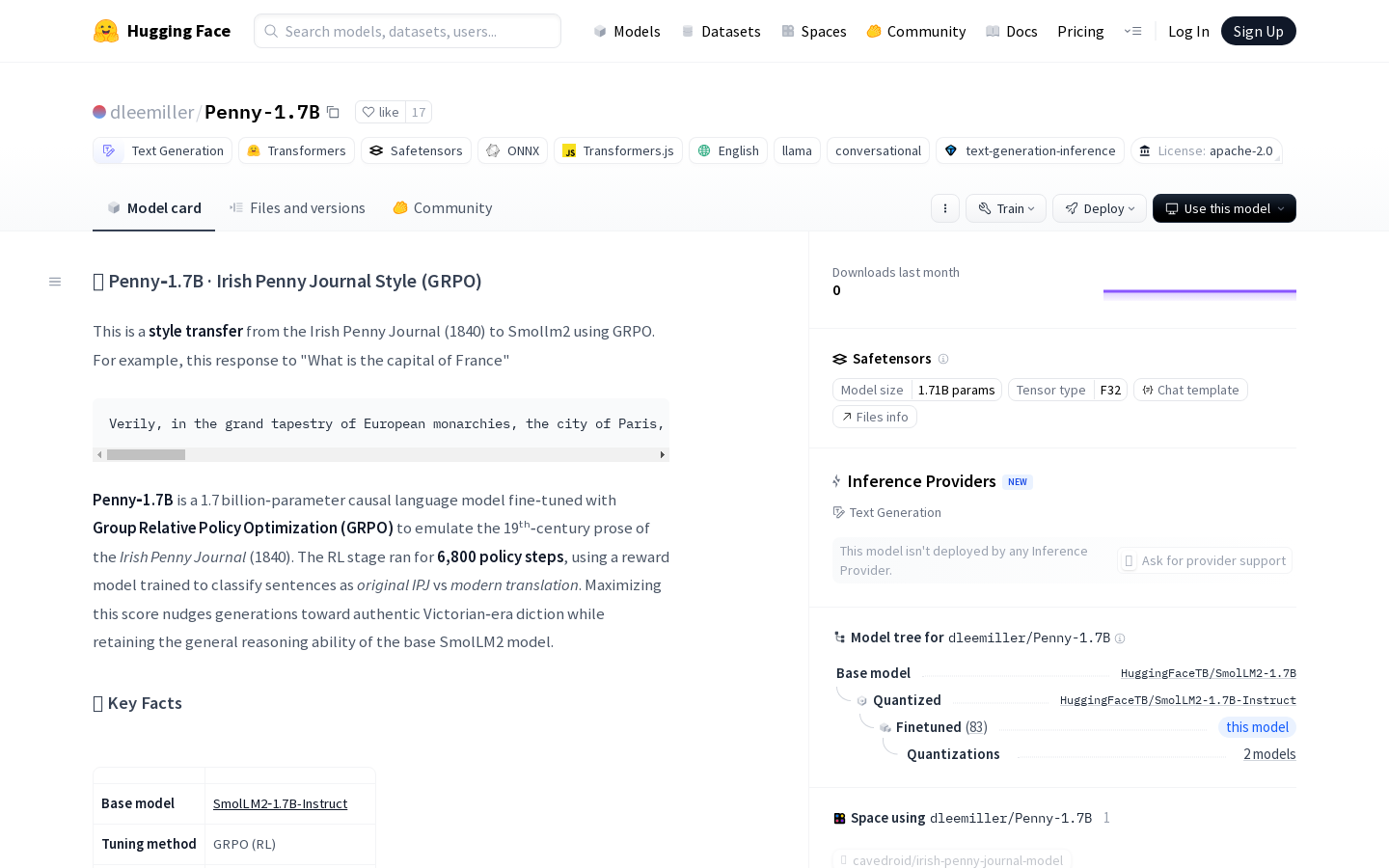
Task: Click Ask for provider support
Action: [1205, 560]
